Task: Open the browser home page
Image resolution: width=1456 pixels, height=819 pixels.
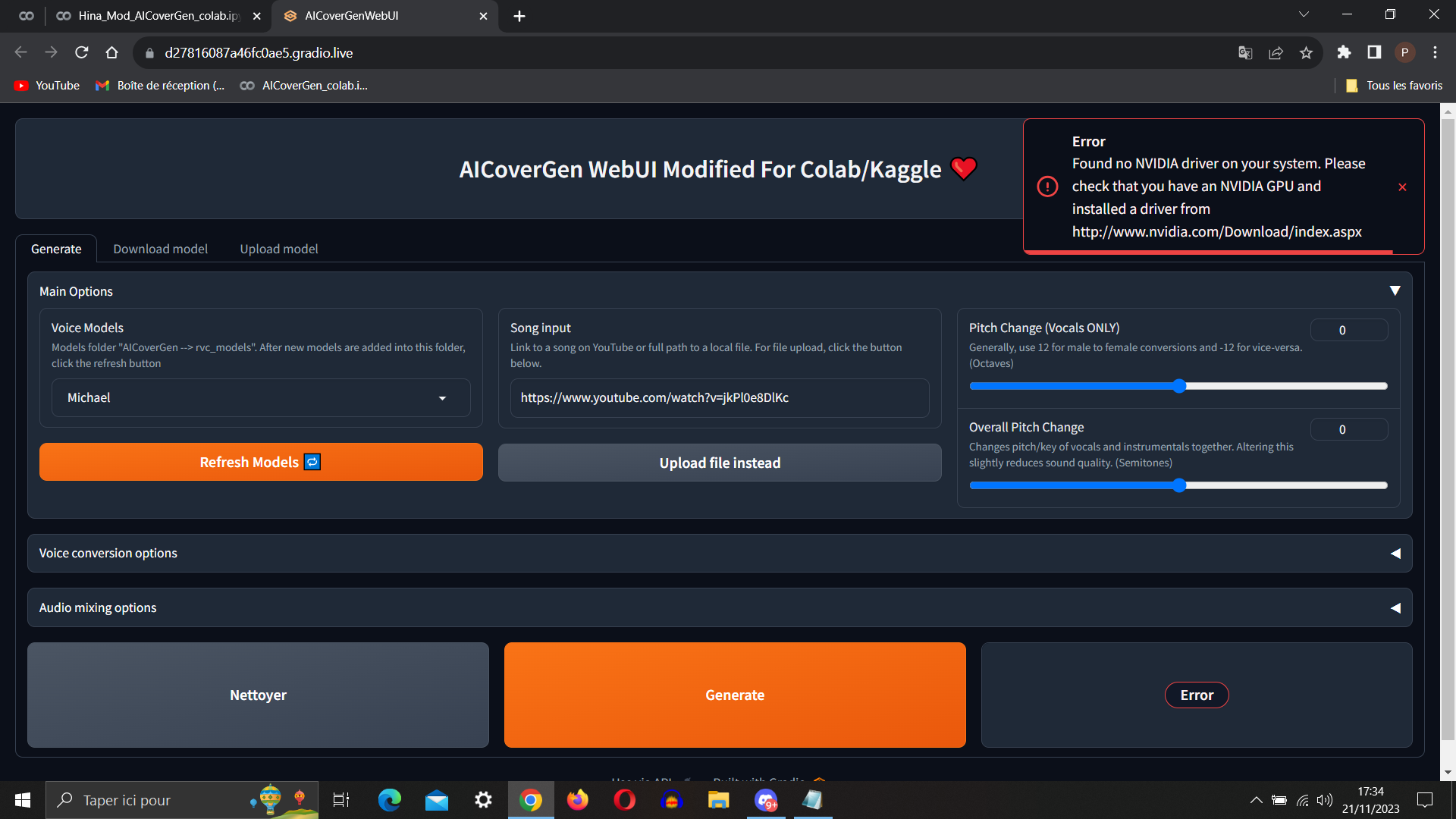Action: [x=112, y=52]
